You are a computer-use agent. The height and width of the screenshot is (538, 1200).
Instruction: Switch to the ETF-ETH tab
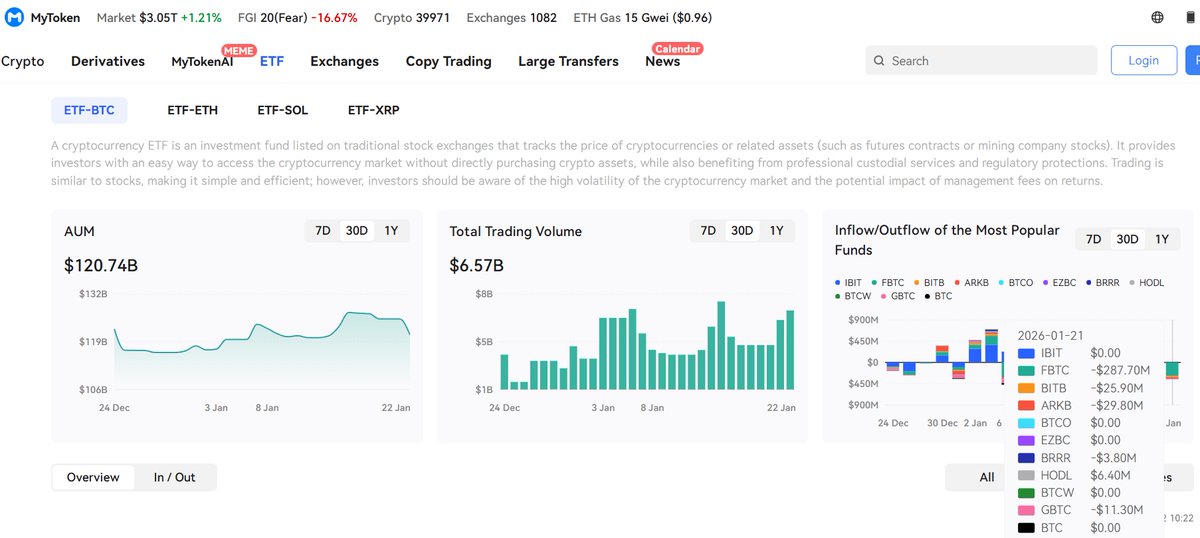click(192, 110)
